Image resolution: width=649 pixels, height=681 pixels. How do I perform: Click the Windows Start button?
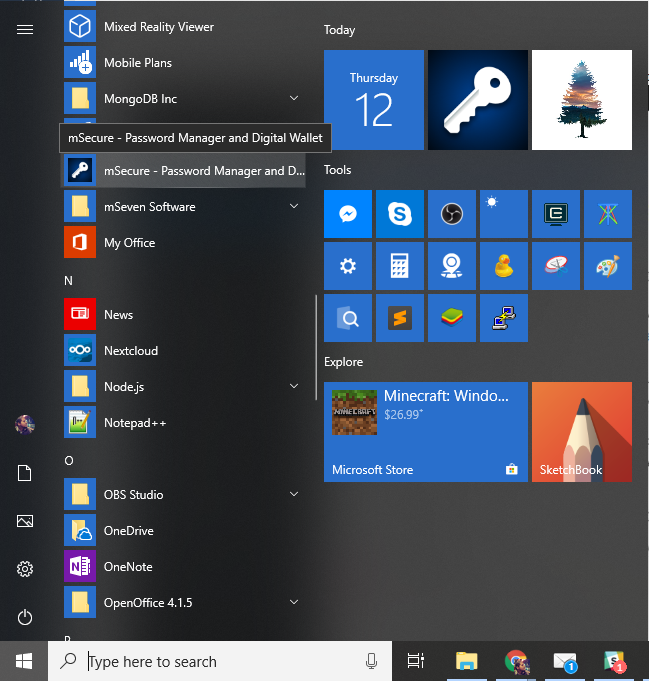(x=24, y=661)
